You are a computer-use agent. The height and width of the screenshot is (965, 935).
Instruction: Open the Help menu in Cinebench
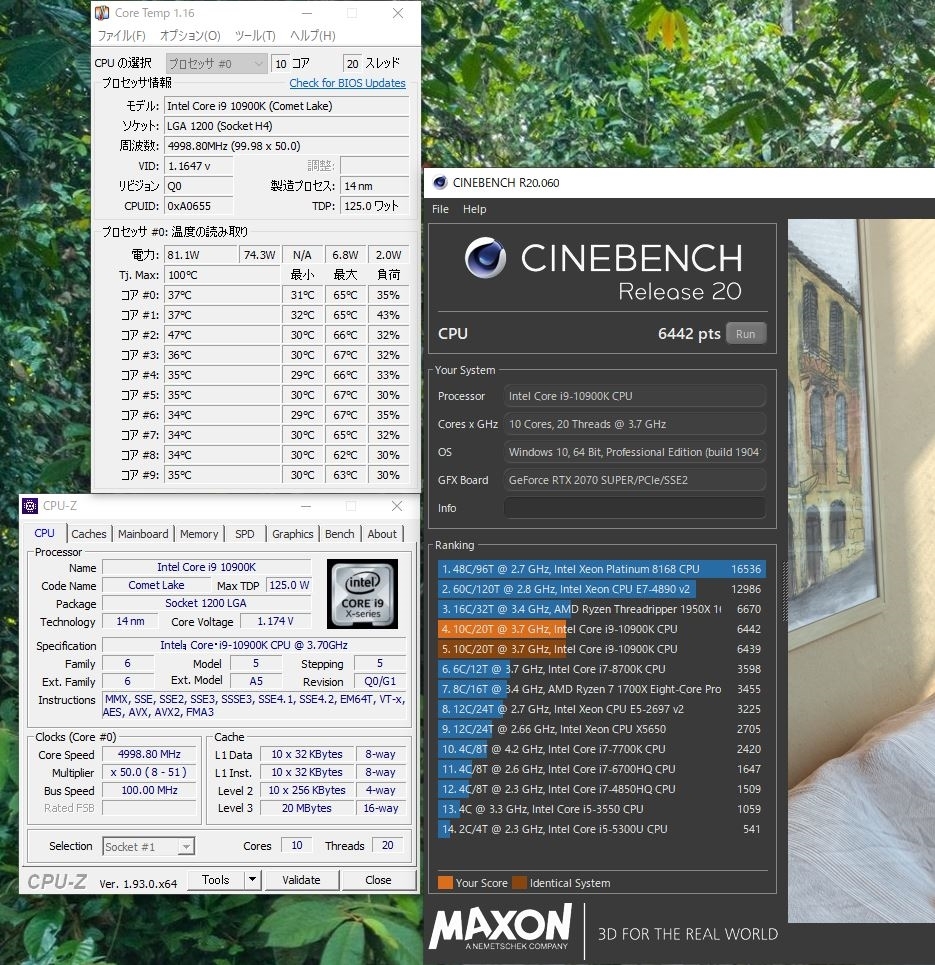click(x=475, y=209)
